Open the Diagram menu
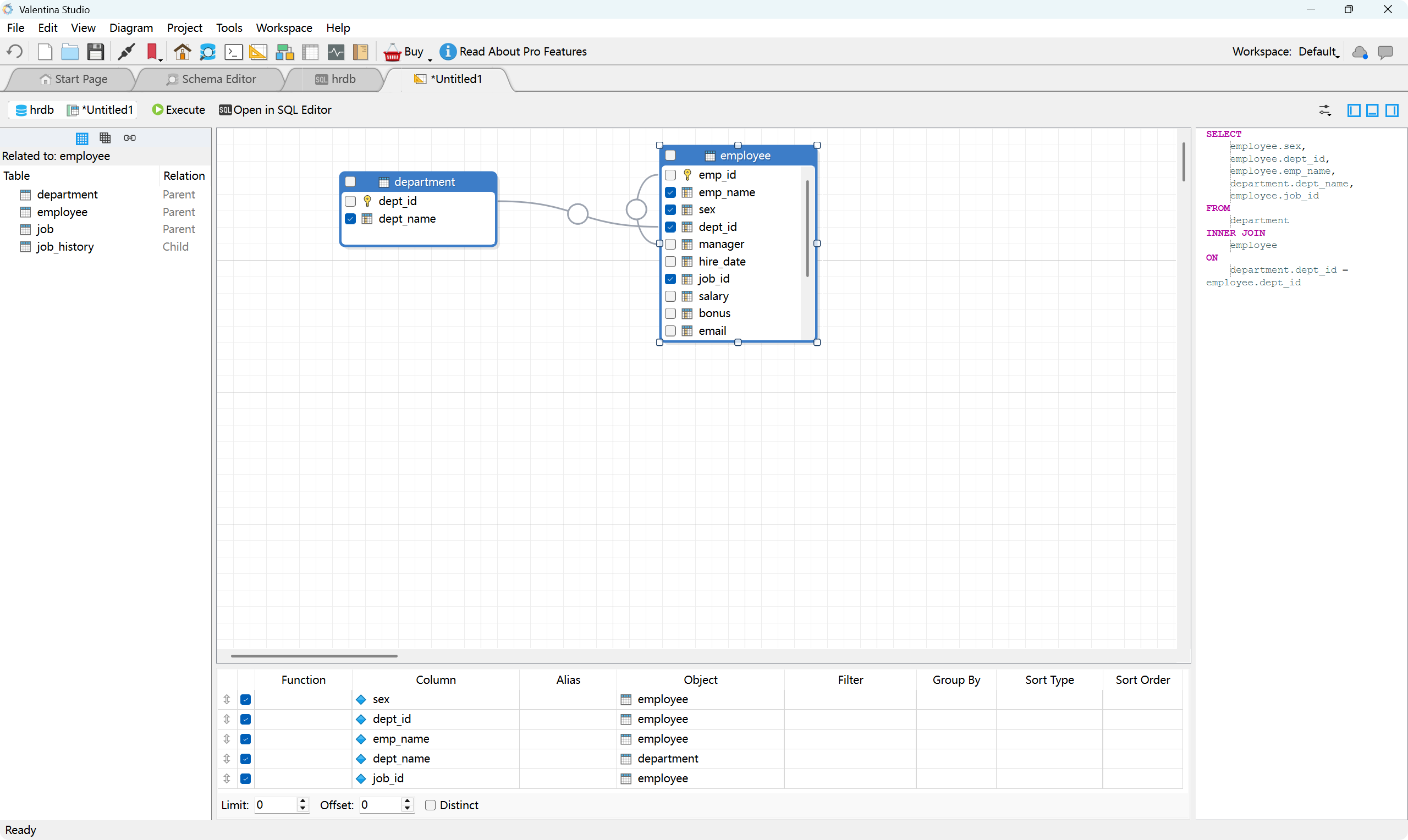Screen dimensions: 1408x840 coord(131,27)
